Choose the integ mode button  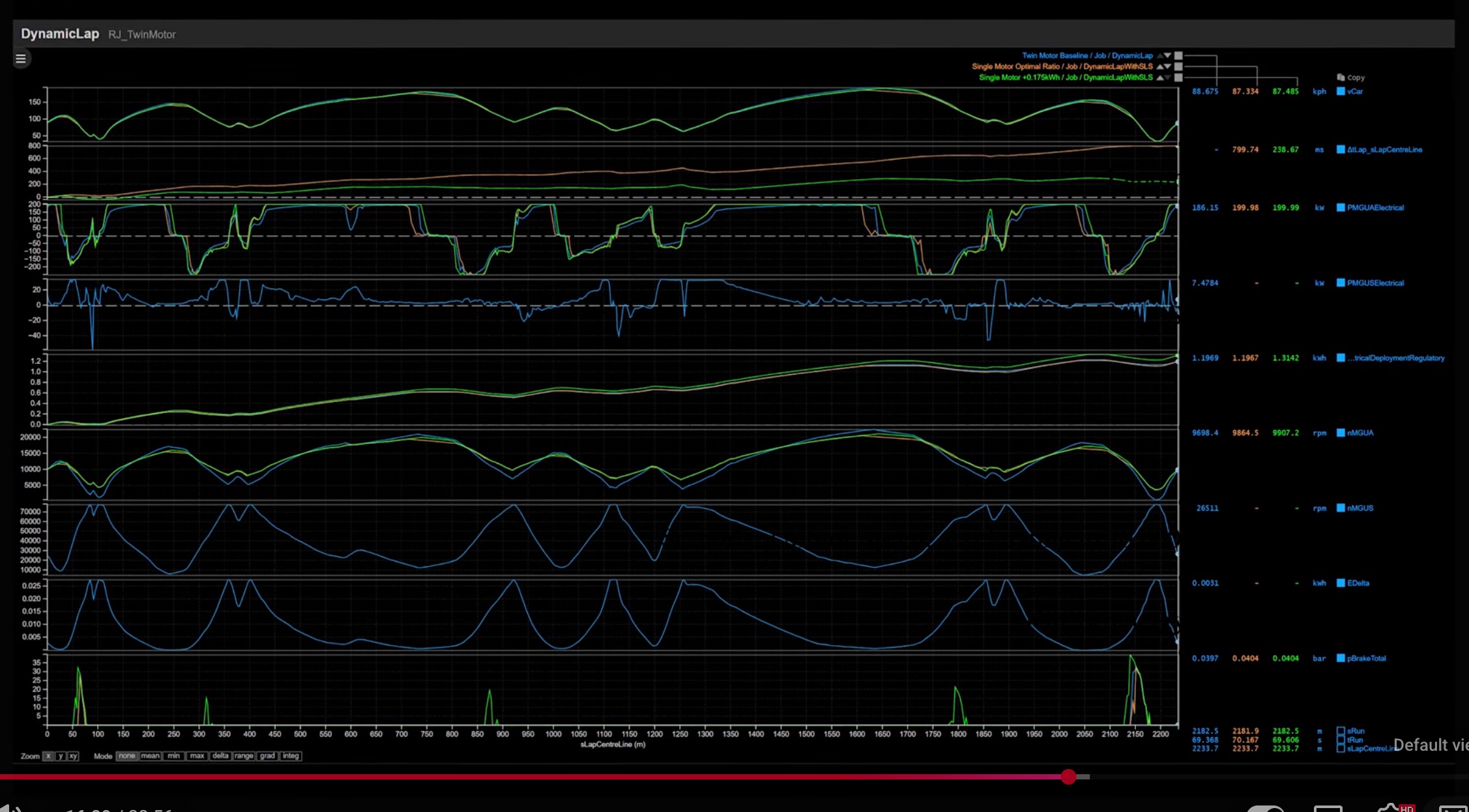tap(291, 756)
